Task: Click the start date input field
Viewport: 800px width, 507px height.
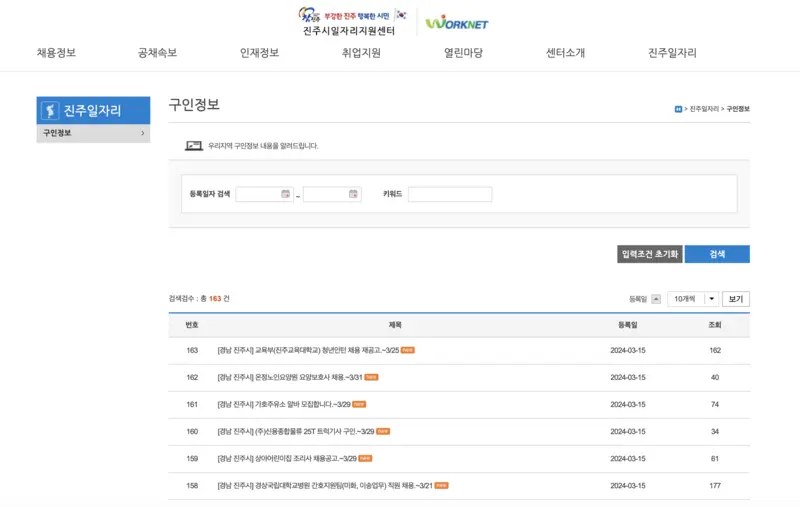Action: coord(264,194)
